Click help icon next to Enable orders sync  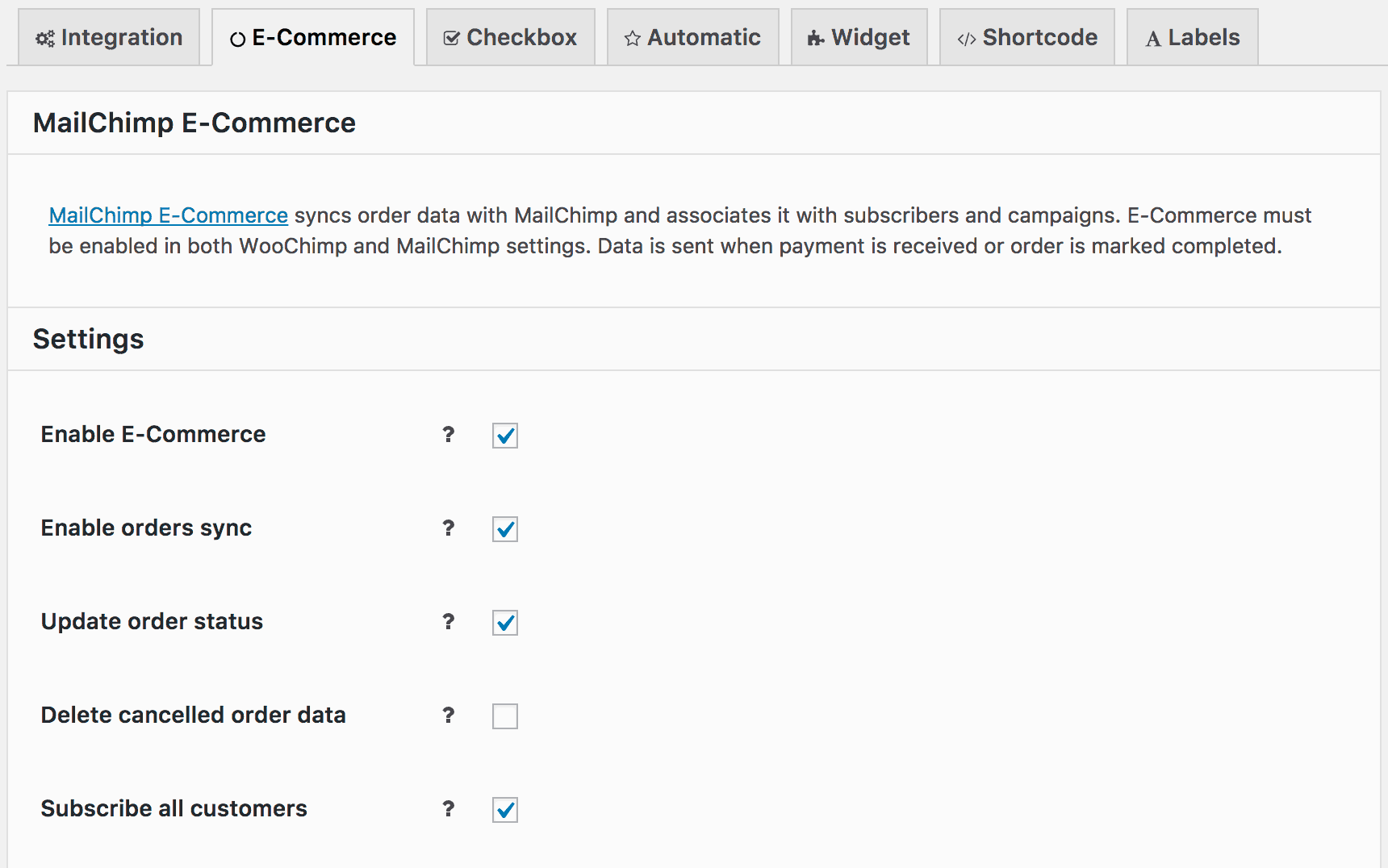coord(449,529)
